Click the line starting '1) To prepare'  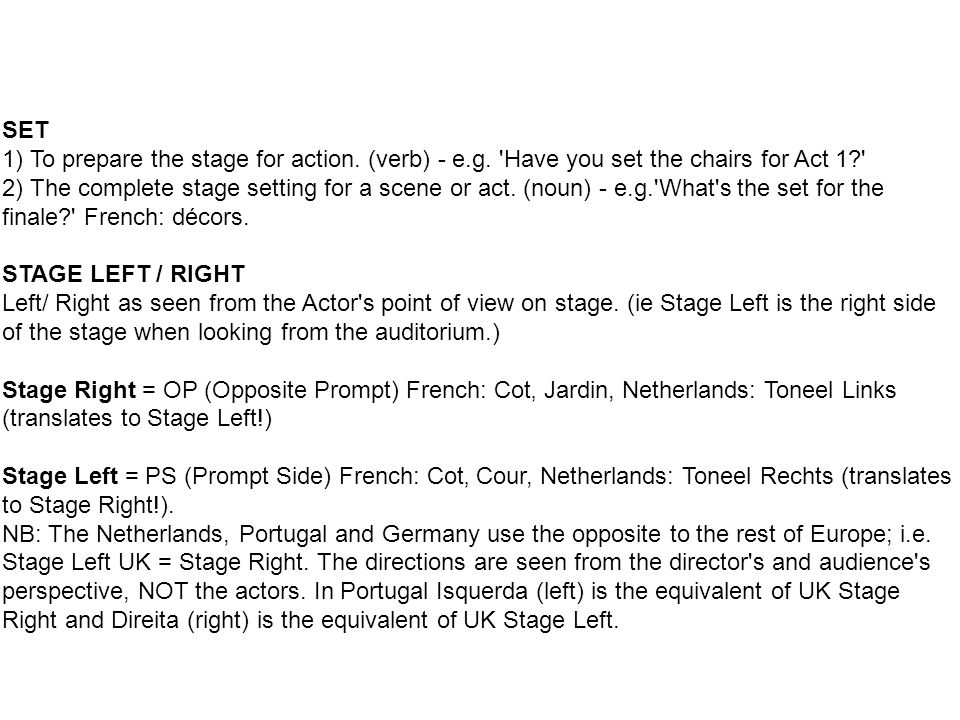pyautogui.click(x=433, y=159)
